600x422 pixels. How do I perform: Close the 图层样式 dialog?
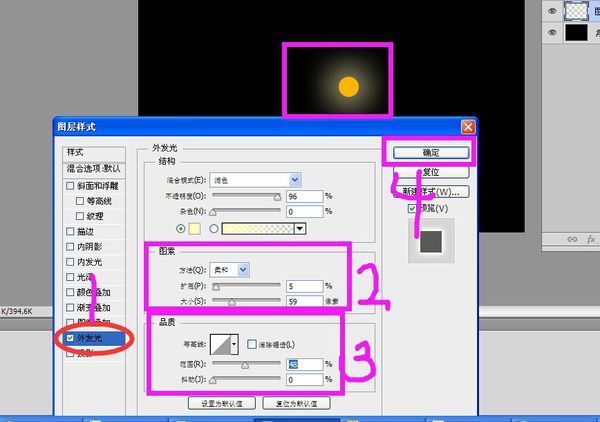point(467,127)
